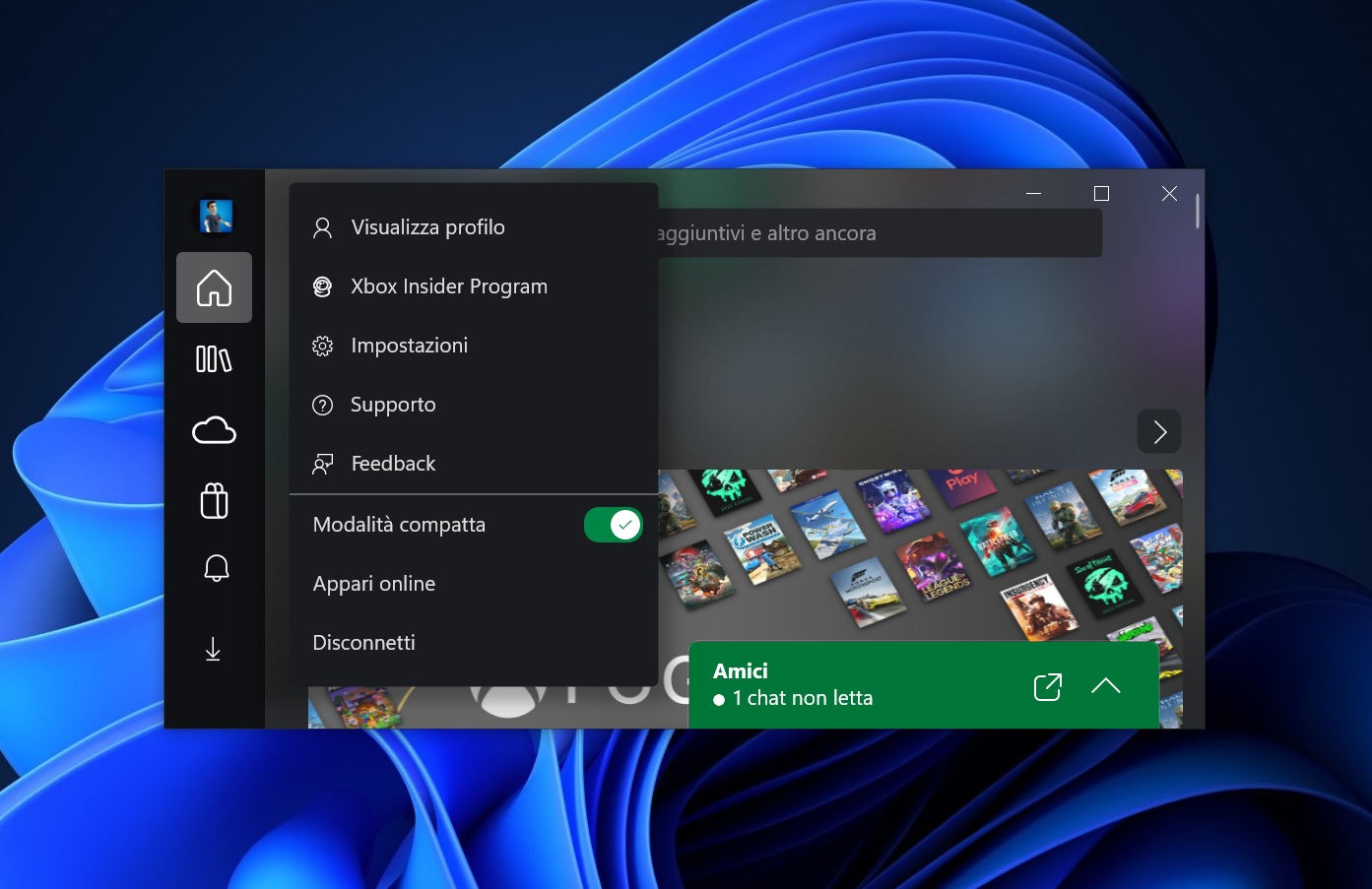
Task: Choose Feedback in the menu
Action: pyautogui.click(x=474, y=464)
